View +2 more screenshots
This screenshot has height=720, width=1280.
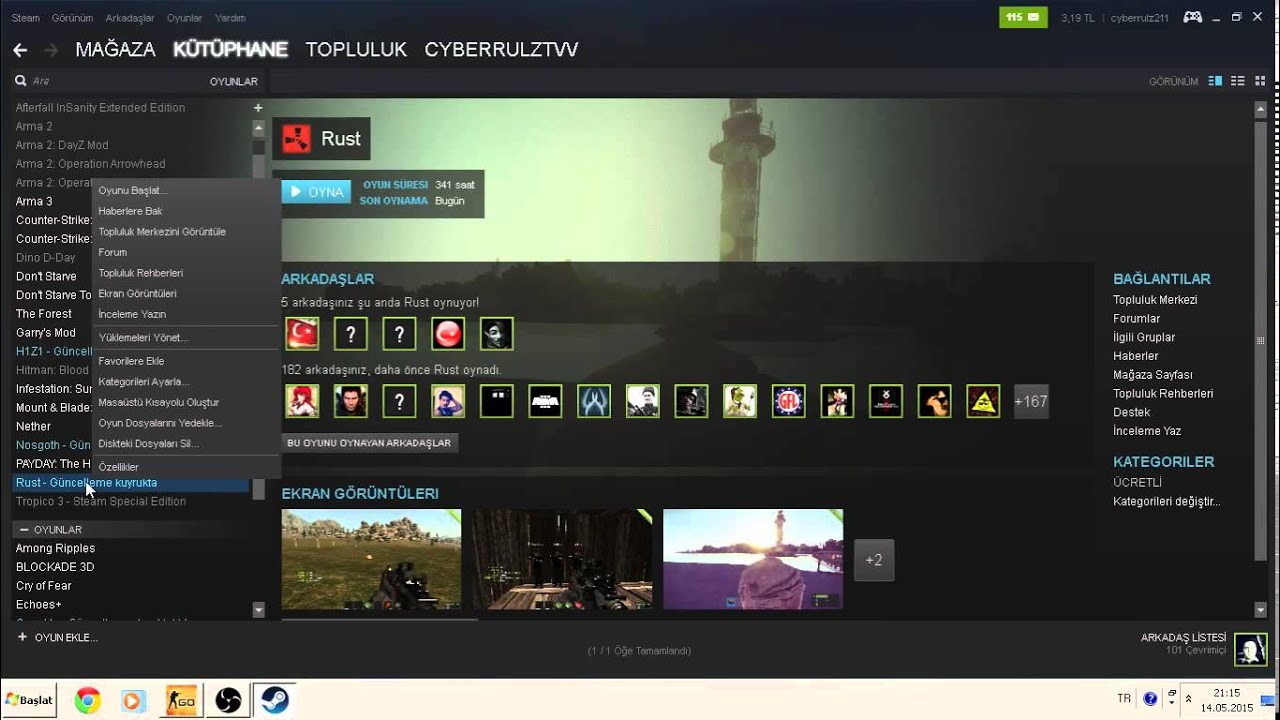(x=874, y=560)
